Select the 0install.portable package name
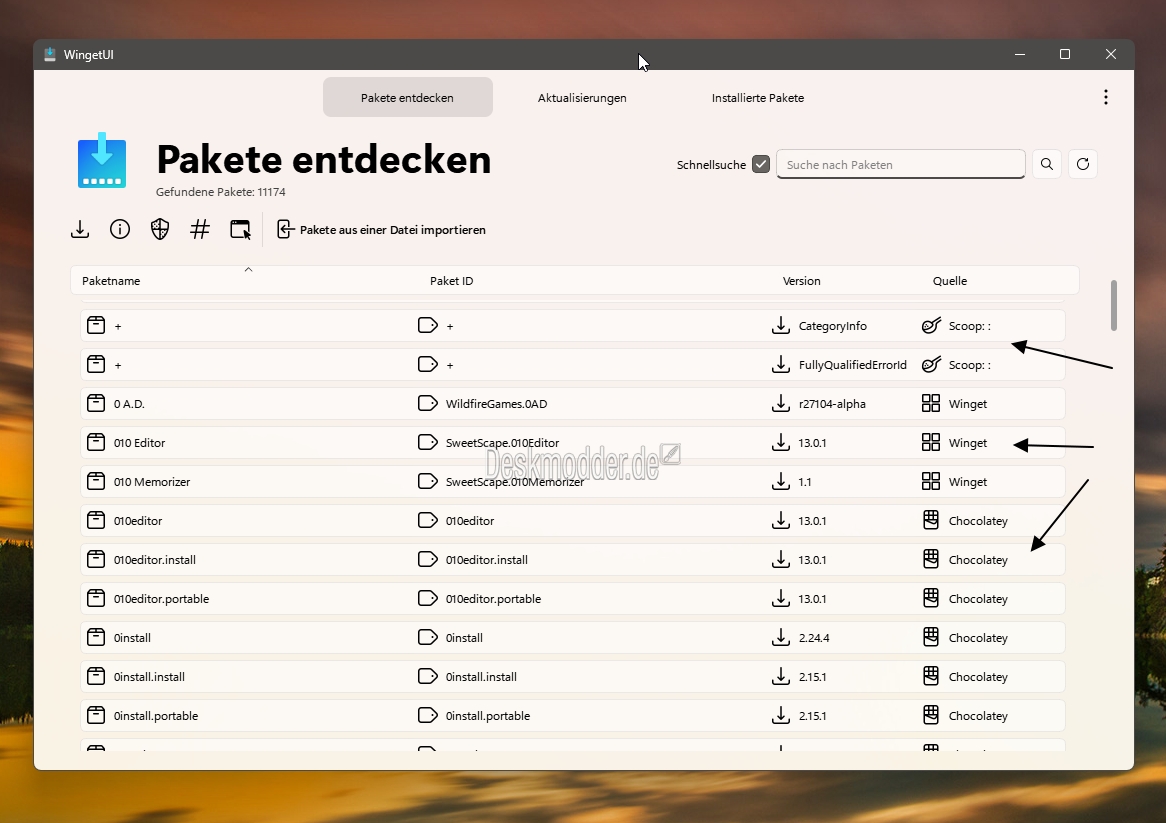The width and height of the screenshot is (1166, 823). tap(156, 716)
